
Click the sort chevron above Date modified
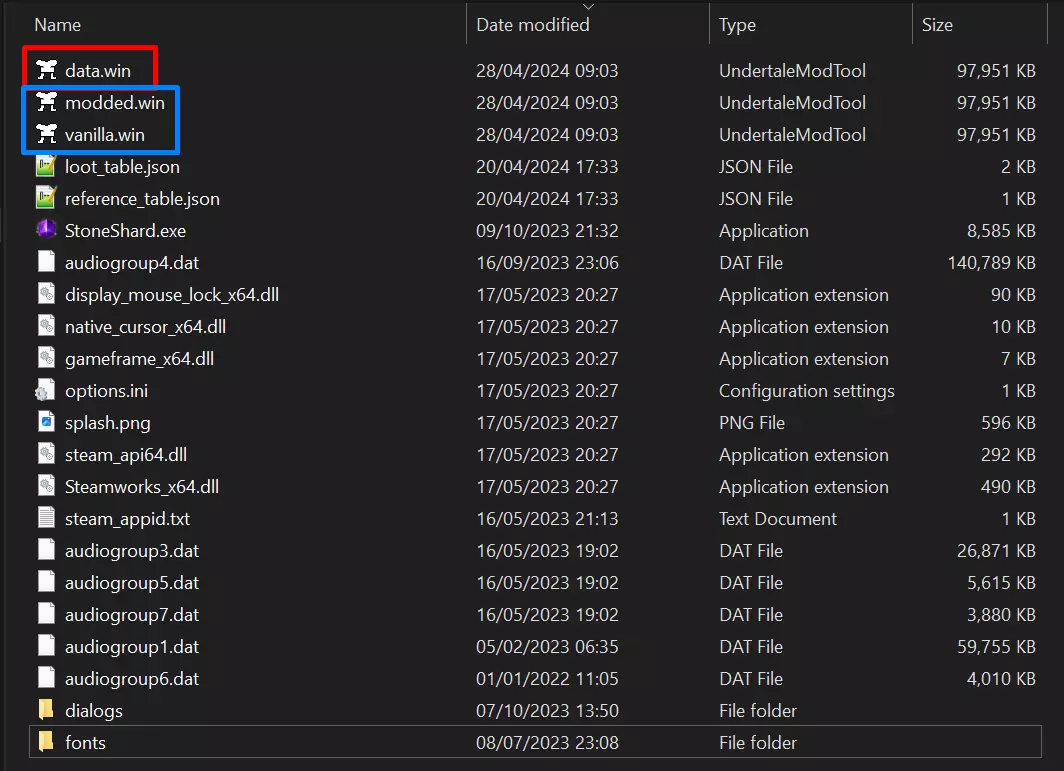coord(588,7)
